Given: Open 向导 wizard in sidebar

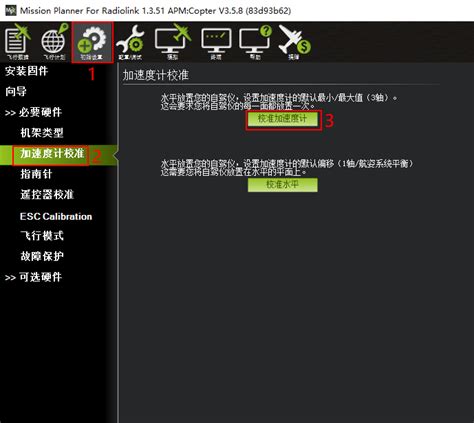Looking at the screenshot, I should (16, 91).
